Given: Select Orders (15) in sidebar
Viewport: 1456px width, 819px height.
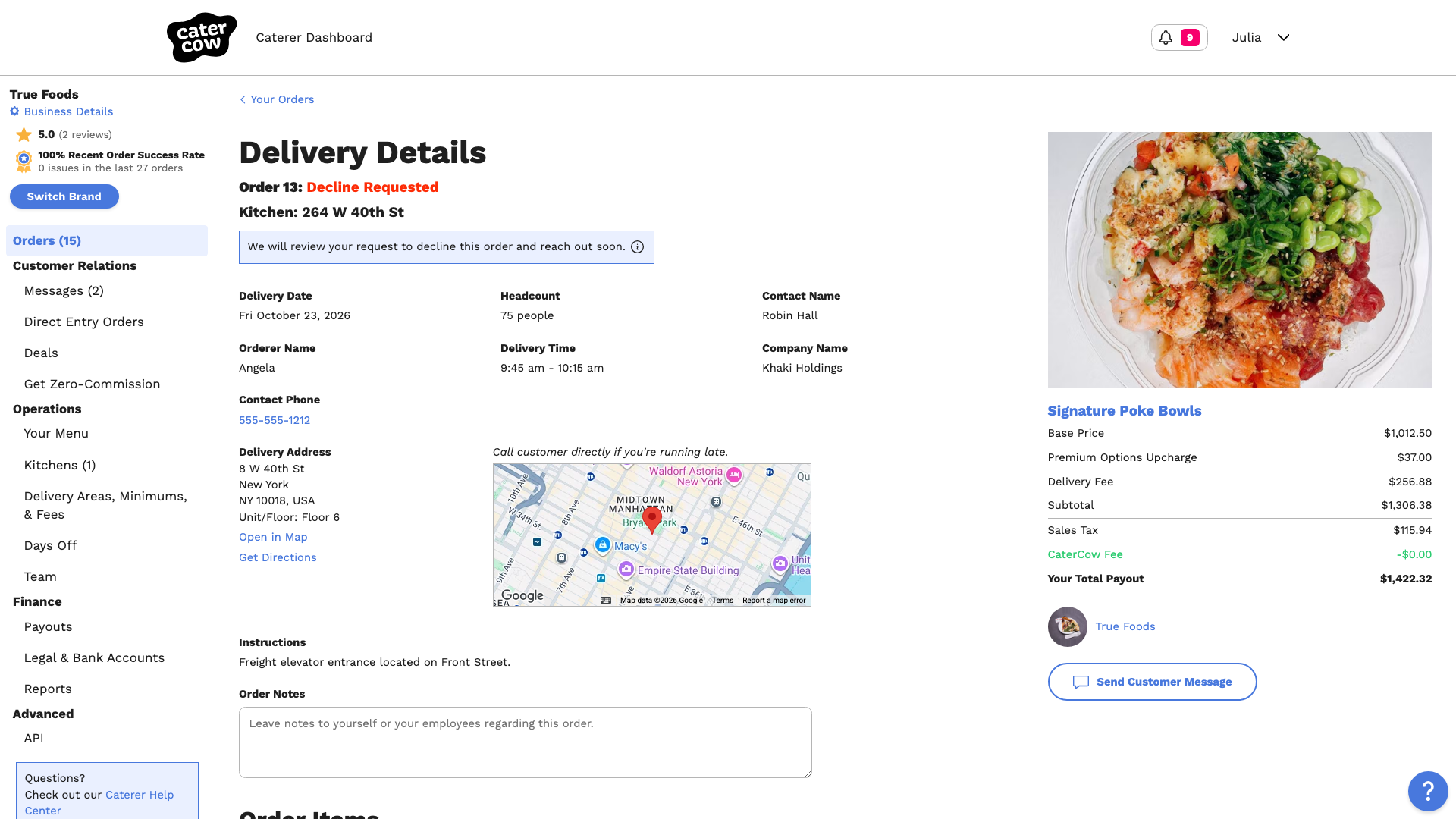Looking at the screenshot, I should point(107,240).
